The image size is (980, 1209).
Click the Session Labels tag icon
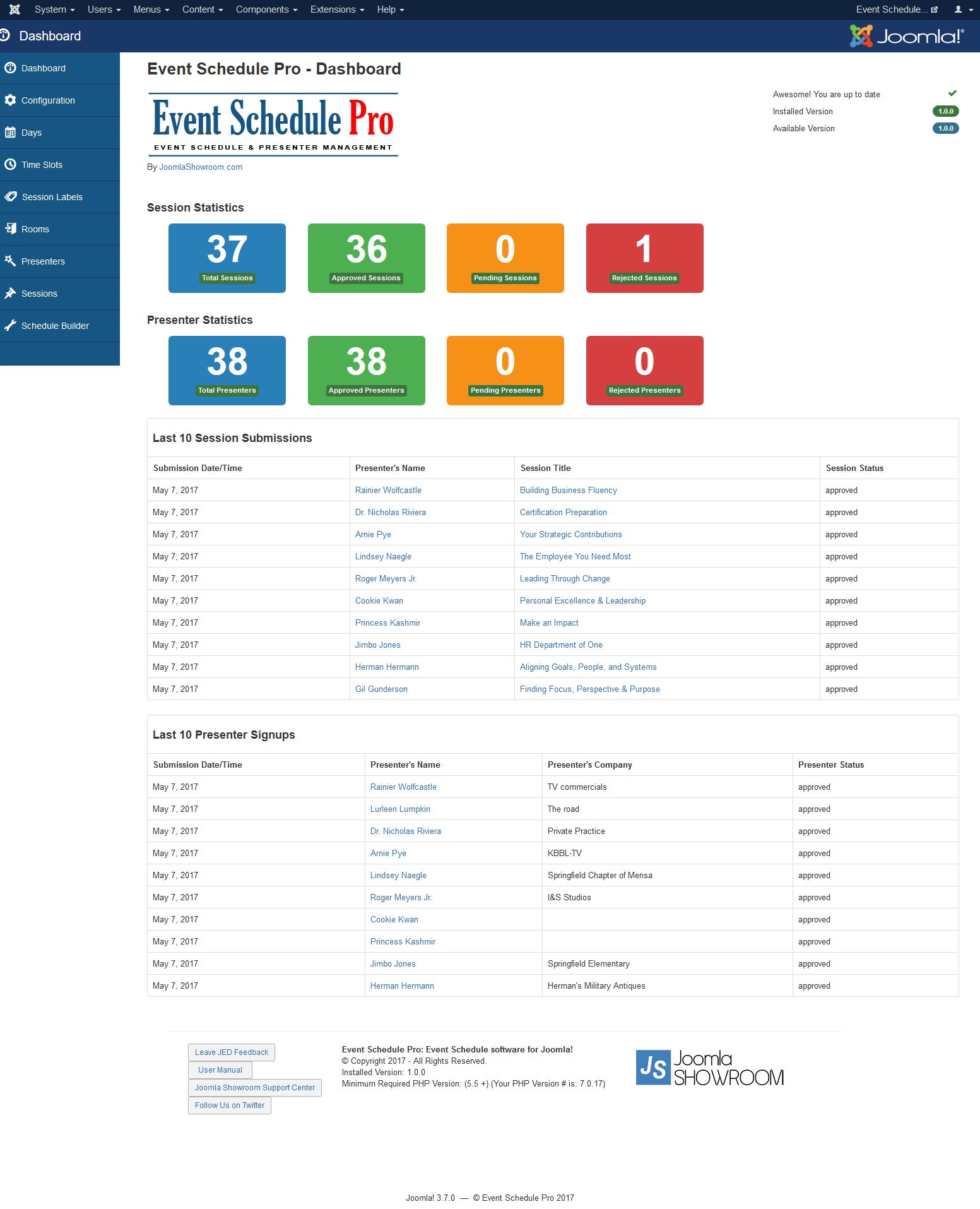[x=10, y=197]
